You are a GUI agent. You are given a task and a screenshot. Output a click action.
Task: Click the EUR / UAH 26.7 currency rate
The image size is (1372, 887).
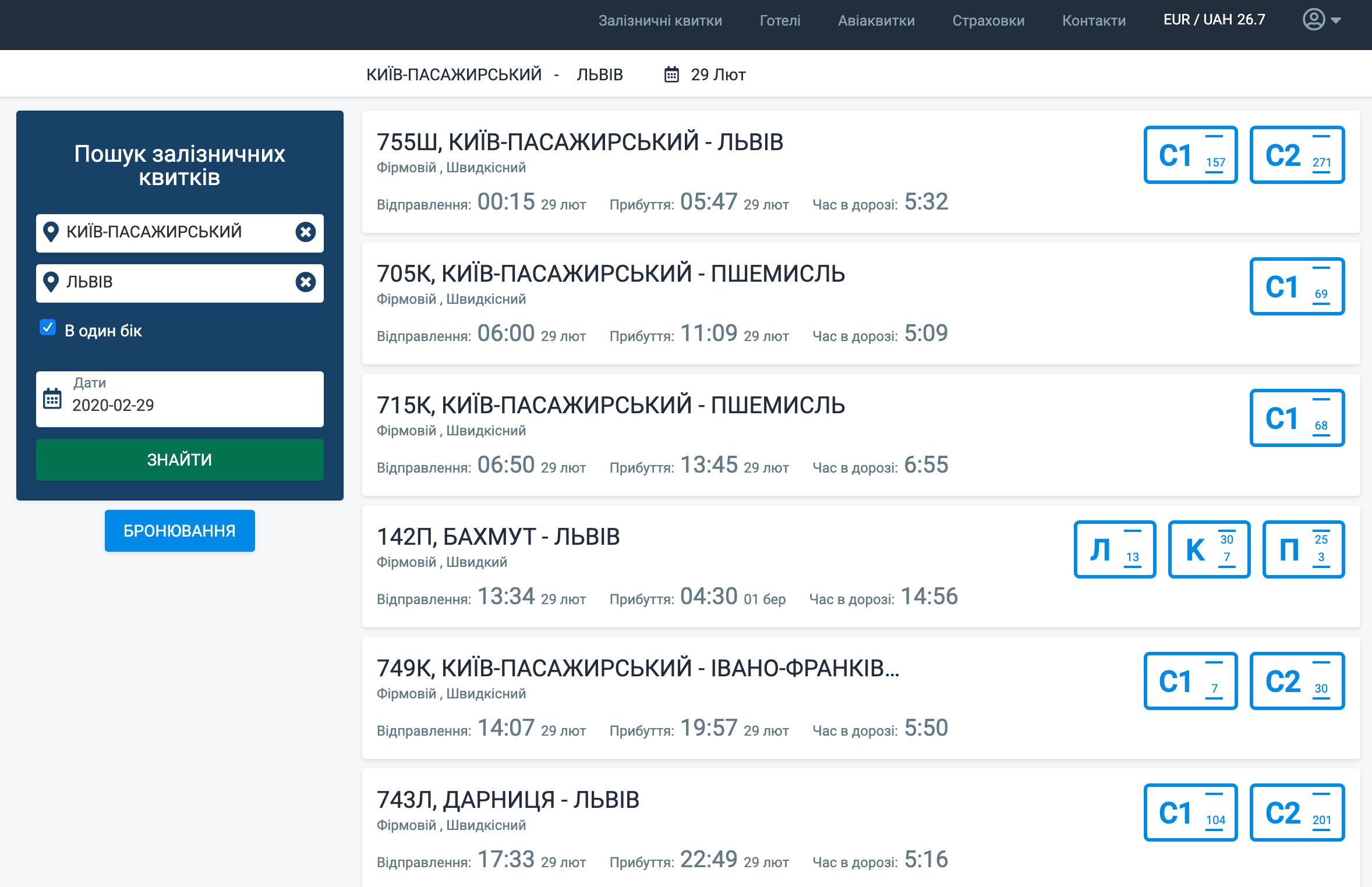[1214, 20]
